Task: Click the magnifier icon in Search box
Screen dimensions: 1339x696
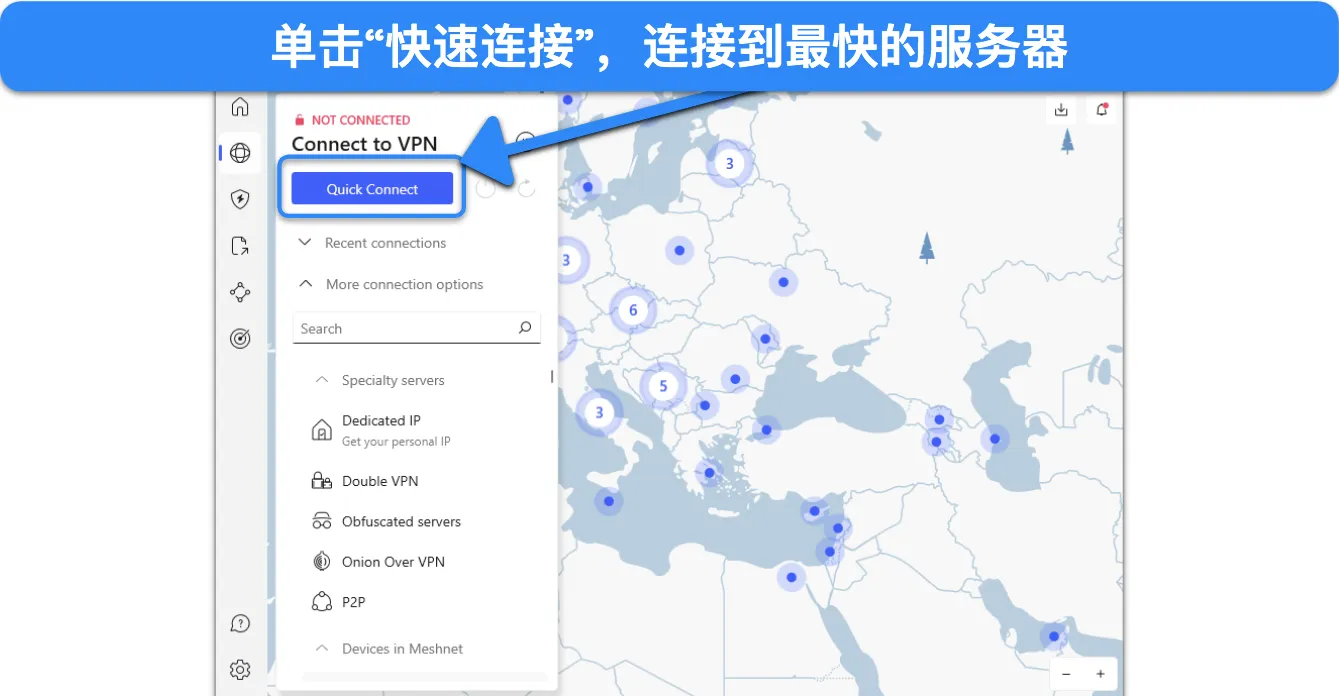Action: tap(525, 328)
